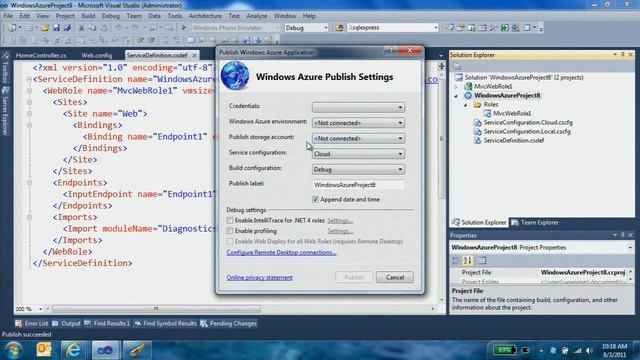Open the Windows Azure environment dropdown
This screenshot has height=360, width=640.
click(358, 122)
